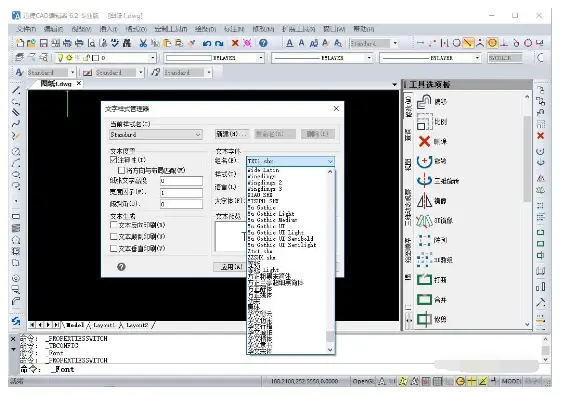
Task: Click the Undo arrow icon
Action: [207, 43]
